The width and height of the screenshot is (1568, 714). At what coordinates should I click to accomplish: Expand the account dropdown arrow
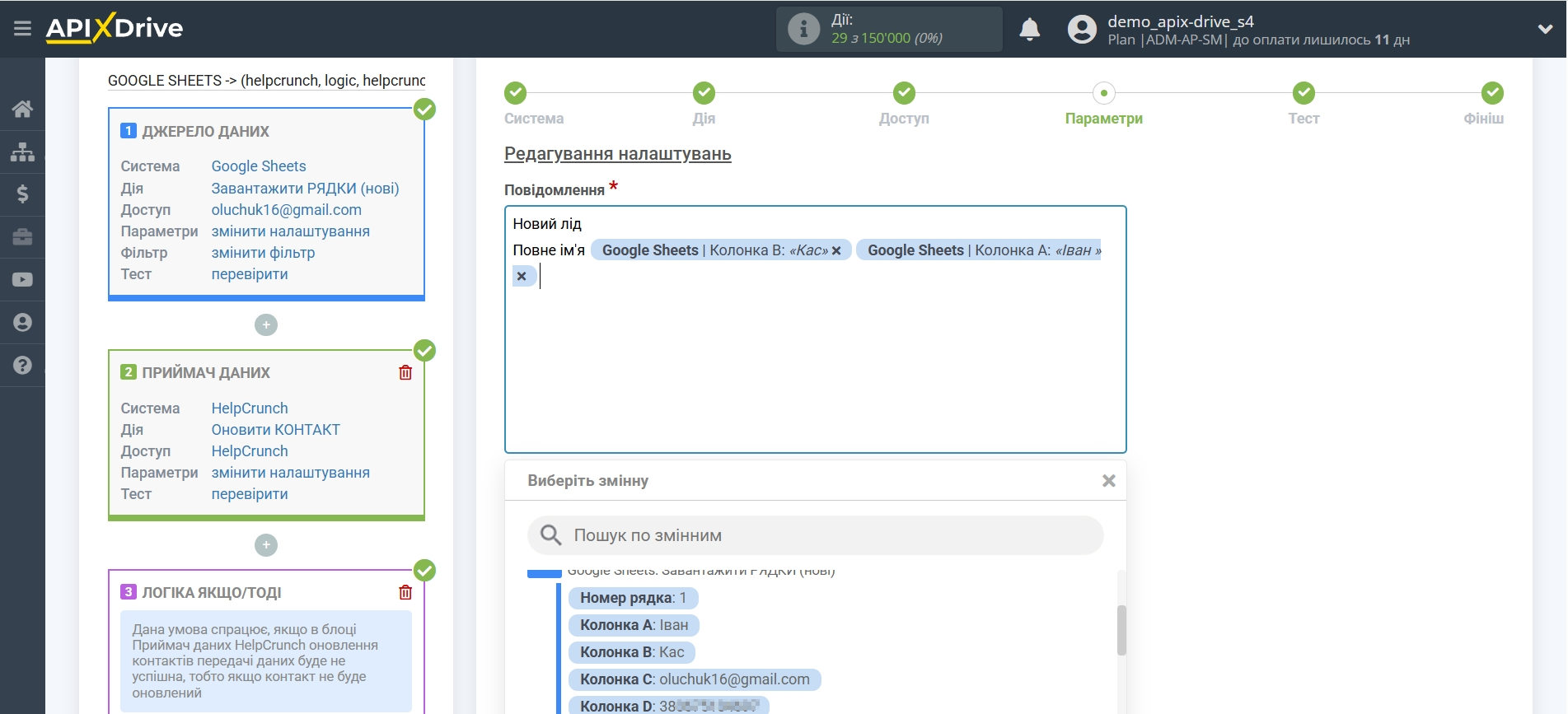(x=1545, y=29)
